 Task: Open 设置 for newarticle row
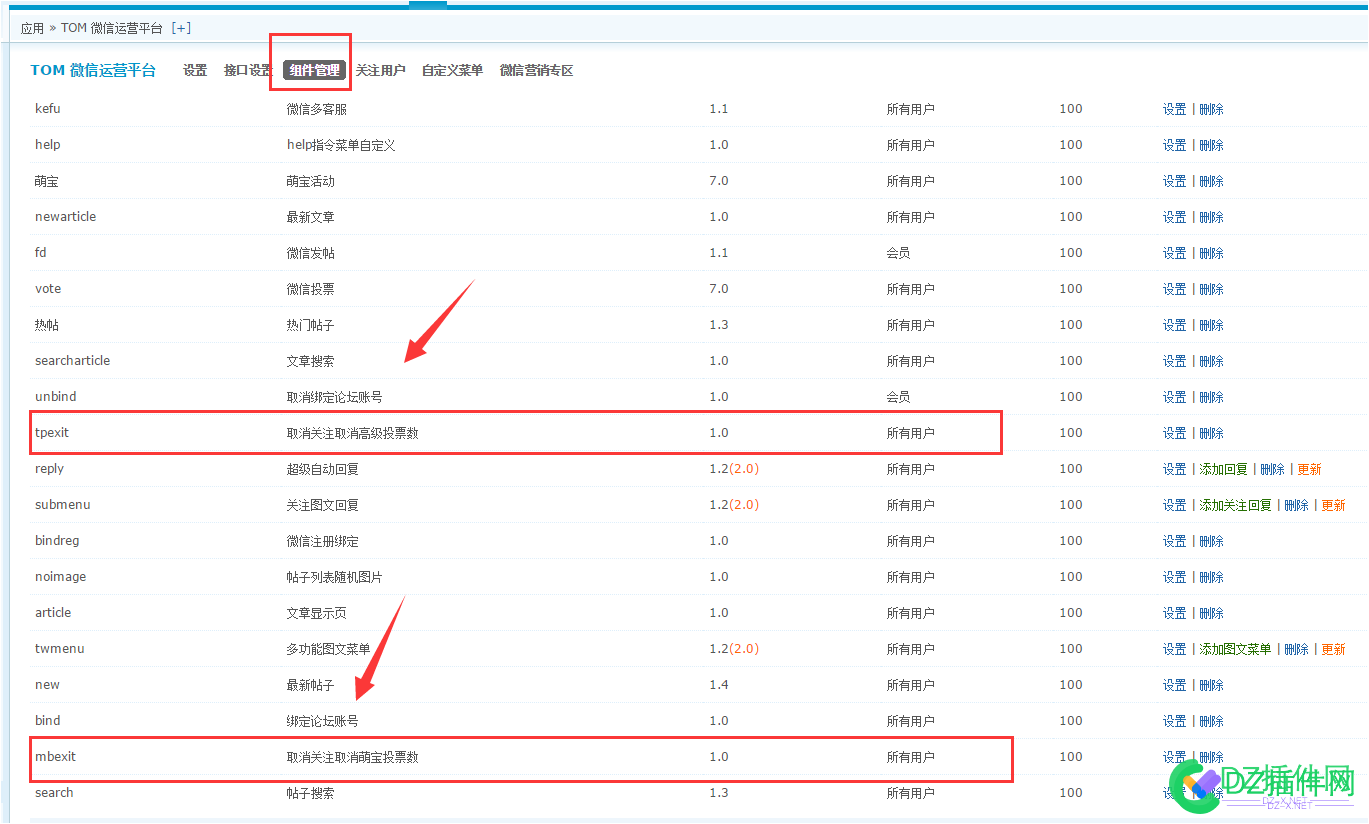(1174, 217)
